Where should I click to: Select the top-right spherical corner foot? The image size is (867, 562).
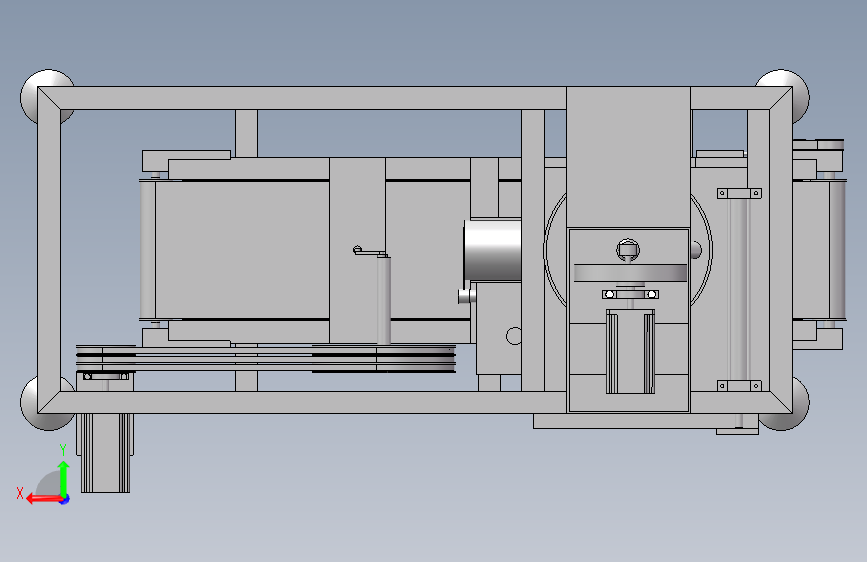tap(783, 96)
